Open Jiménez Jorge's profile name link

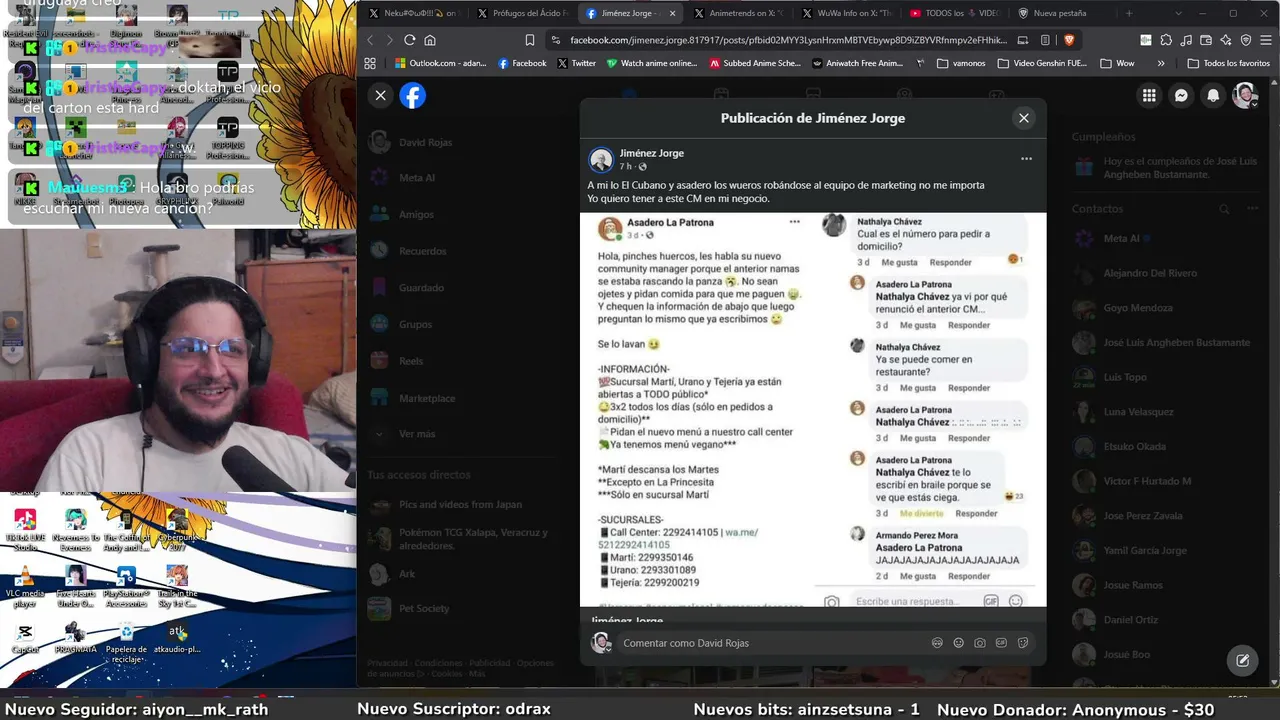pos(651,153)
